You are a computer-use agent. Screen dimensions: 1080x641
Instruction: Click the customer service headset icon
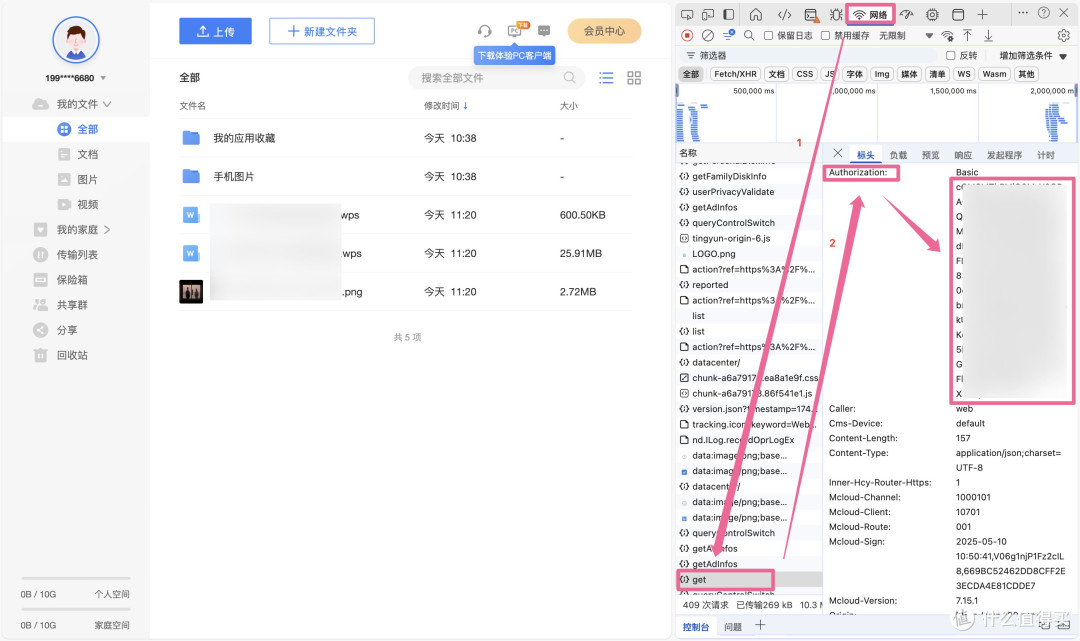pos(485,31)
